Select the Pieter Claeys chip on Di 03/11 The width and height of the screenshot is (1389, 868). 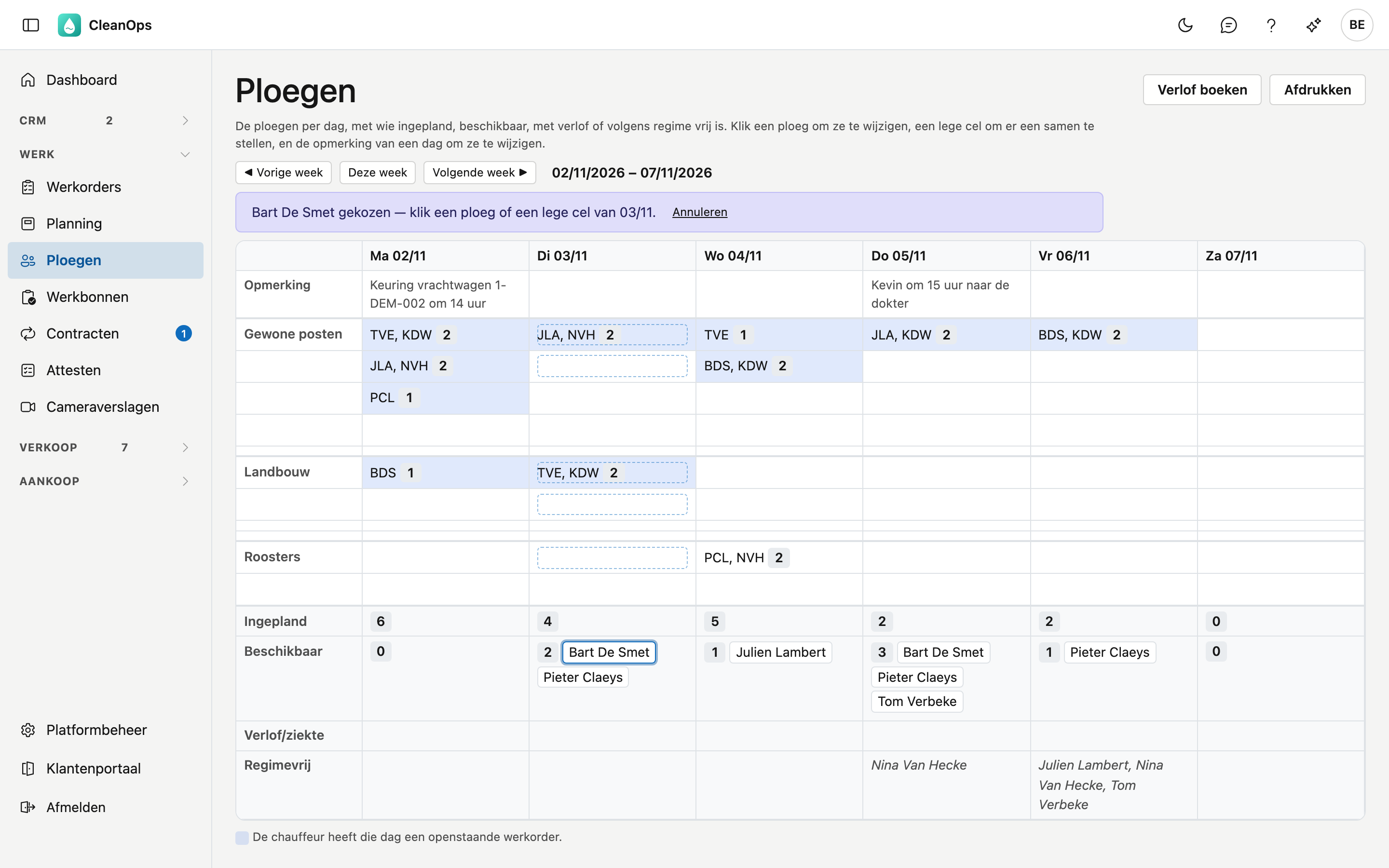coord(583,677)
